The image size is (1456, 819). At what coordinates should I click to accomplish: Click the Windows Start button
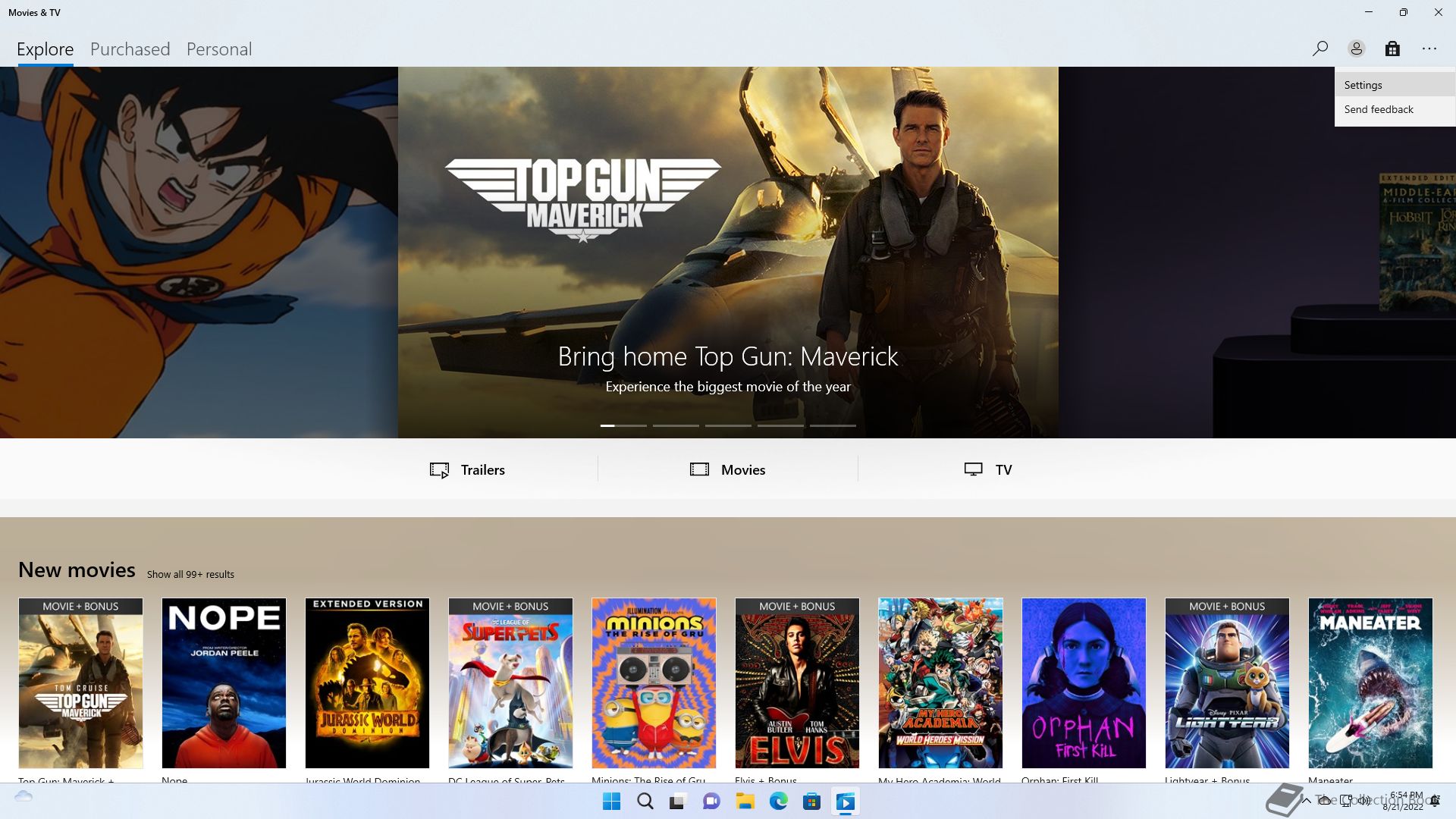611,802
